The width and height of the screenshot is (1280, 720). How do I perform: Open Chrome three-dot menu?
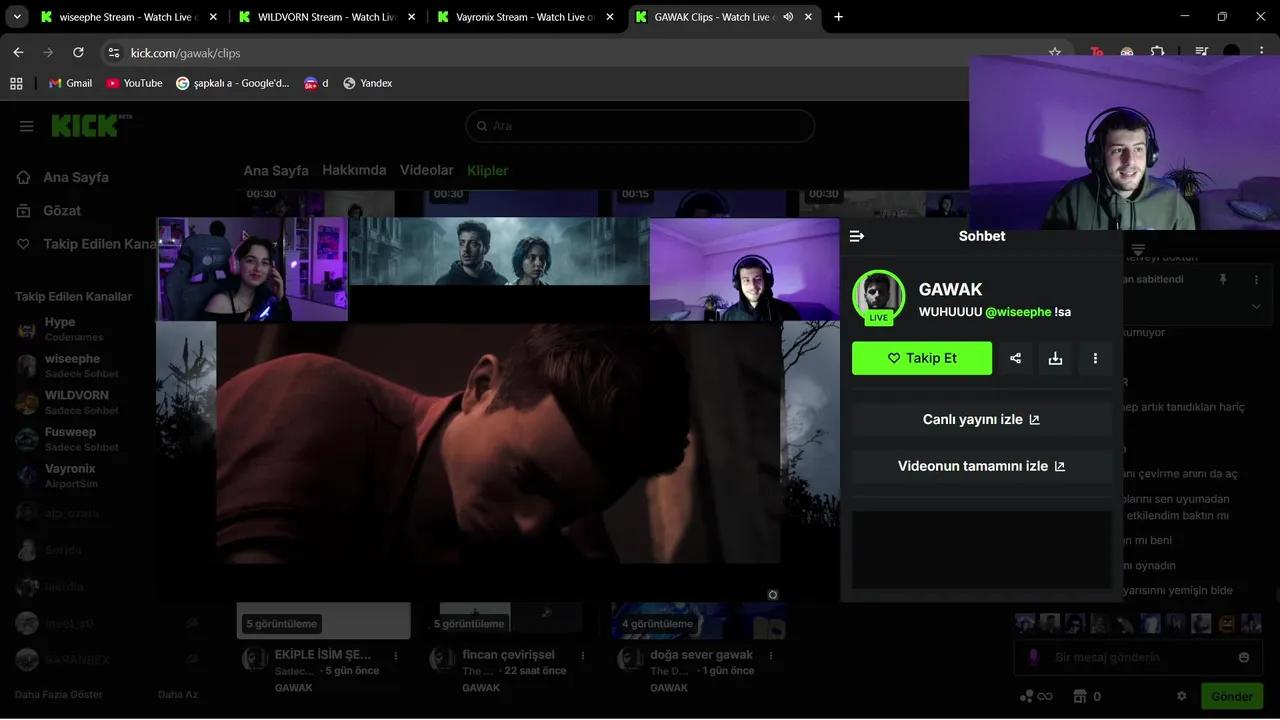click(x=1261, y=52)
